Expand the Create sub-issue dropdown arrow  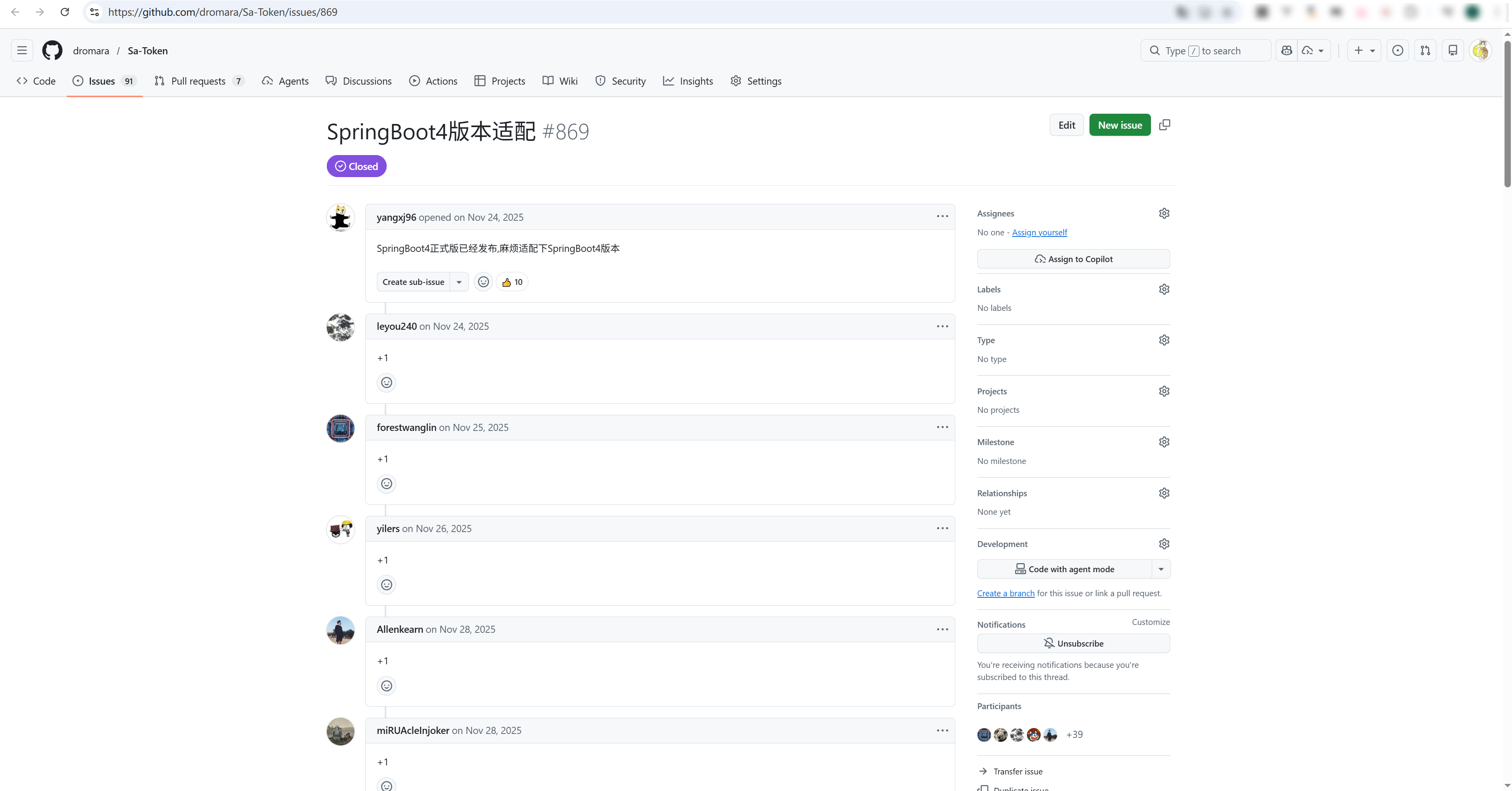coord(459,282)
